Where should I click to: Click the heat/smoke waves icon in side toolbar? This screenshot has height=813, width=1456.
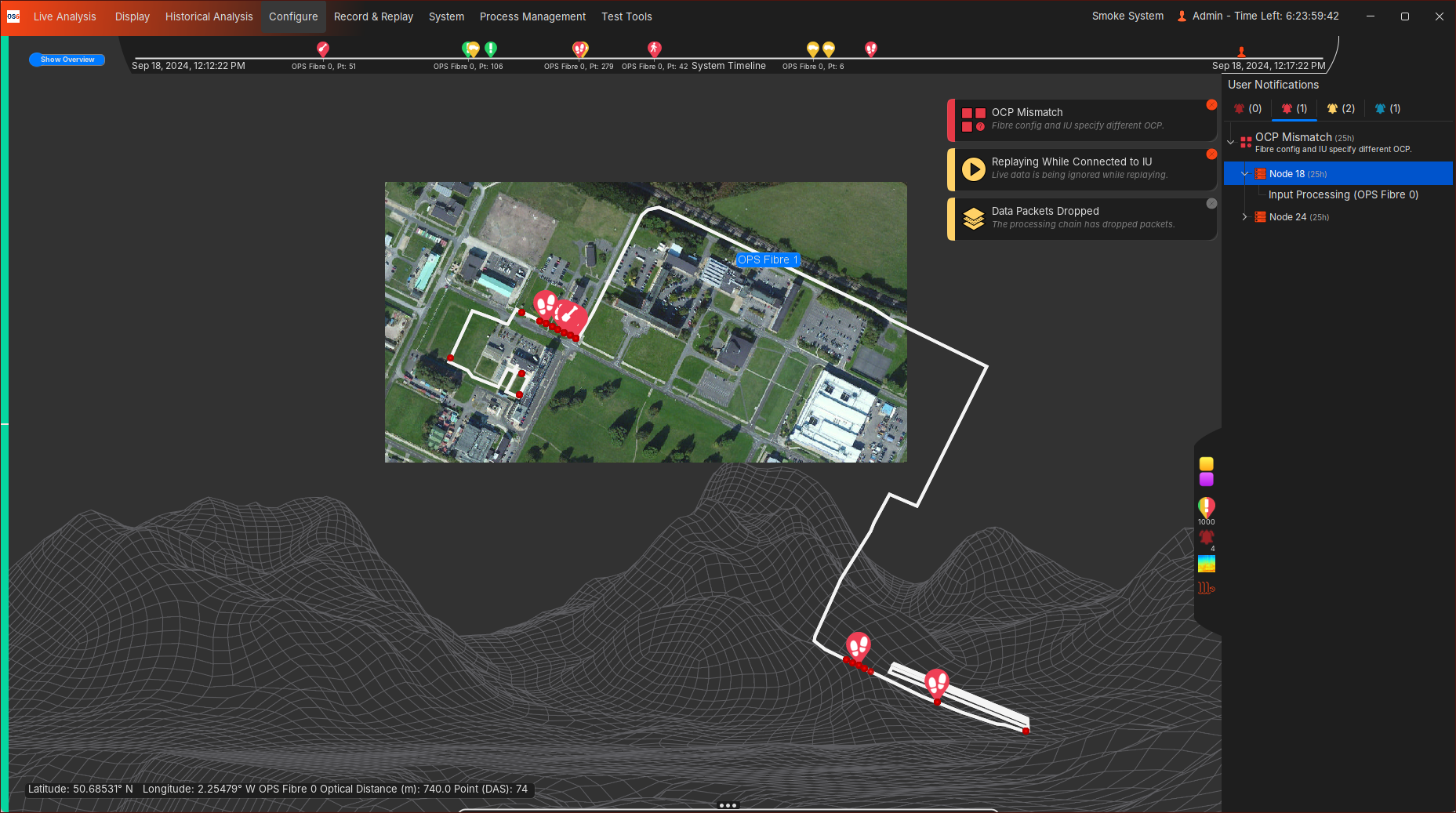(x=1206, y=588)
